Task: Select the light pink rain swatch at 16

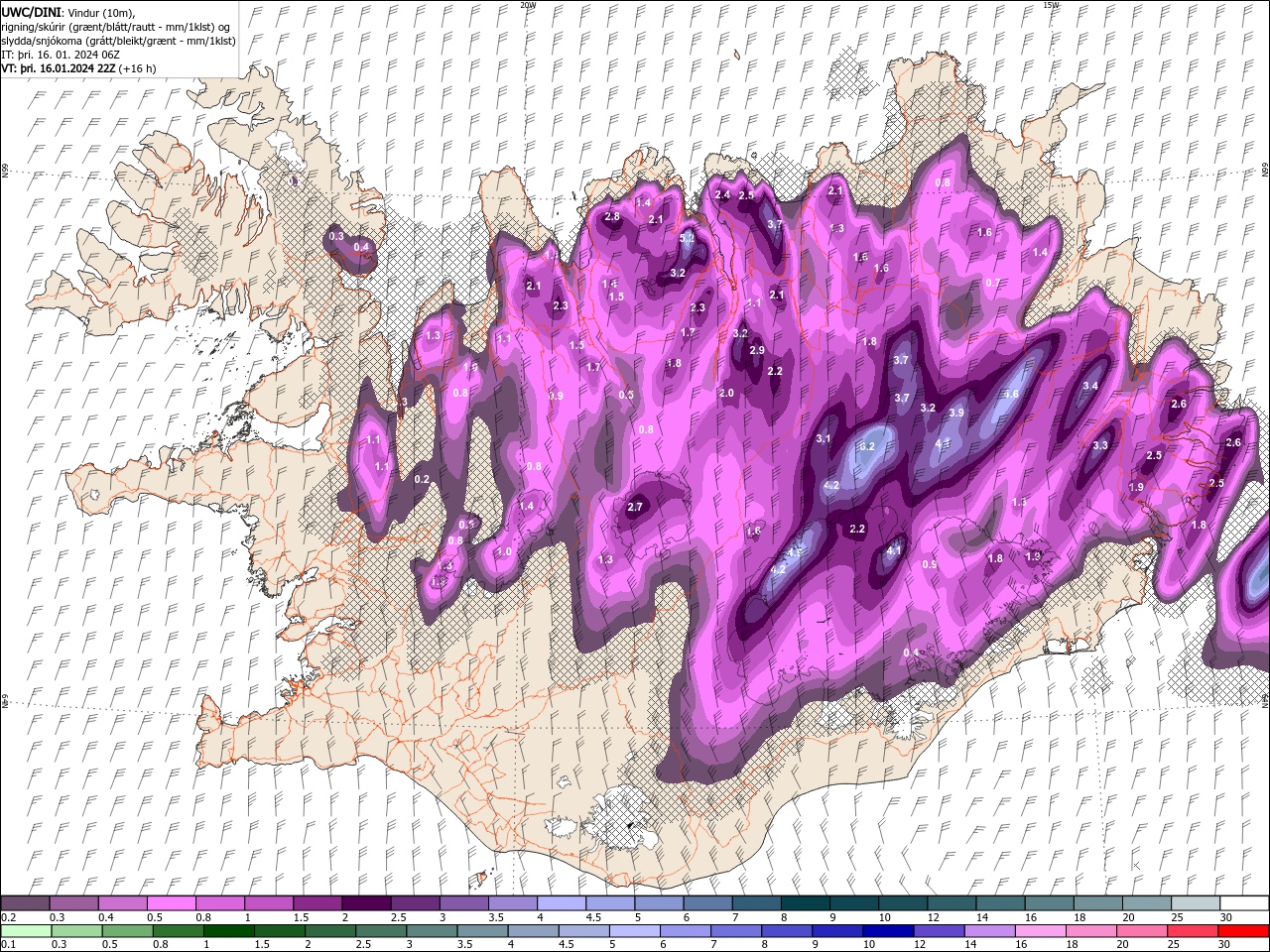Action: 1041,931
